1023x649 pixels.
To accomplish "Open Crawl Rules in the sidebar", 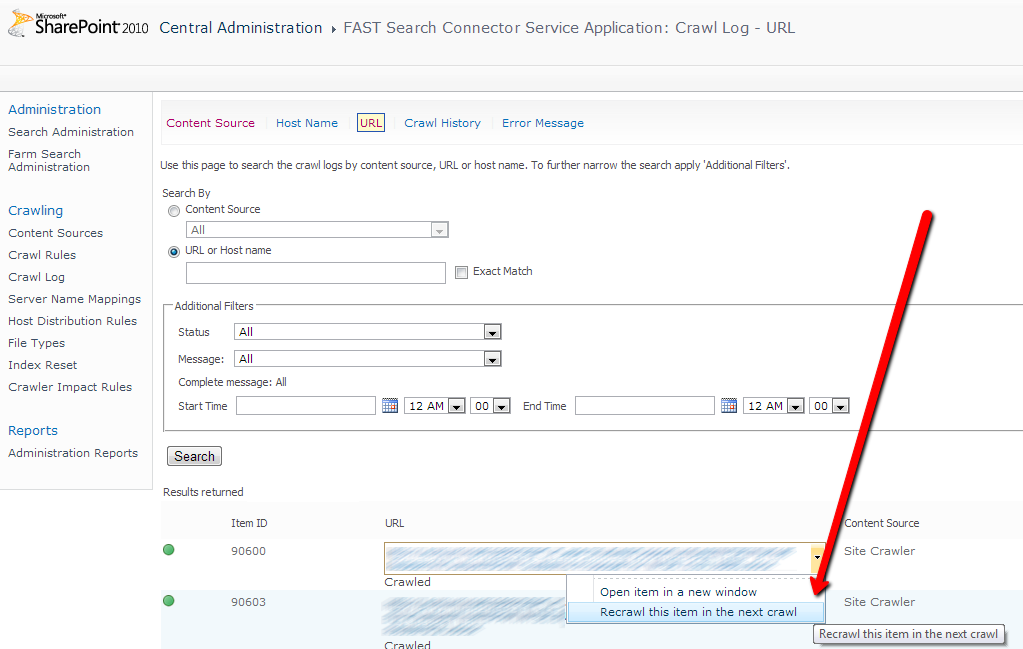I will (x=42, y=255).
